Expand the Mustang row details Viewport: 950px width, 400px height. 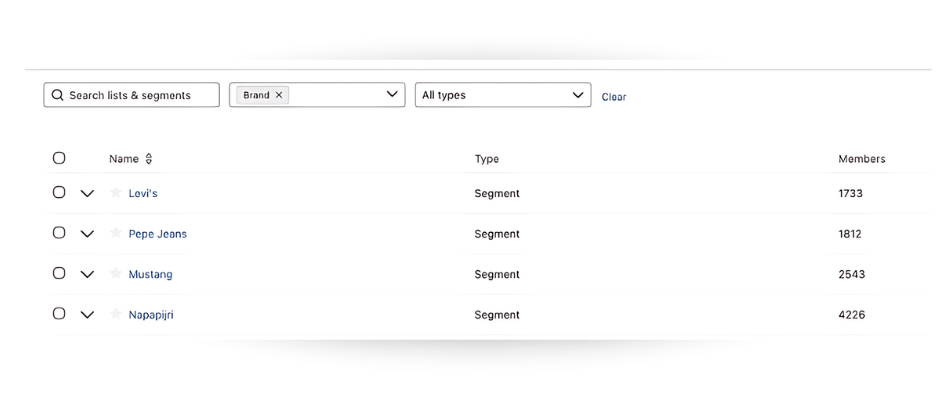point(87,274)
